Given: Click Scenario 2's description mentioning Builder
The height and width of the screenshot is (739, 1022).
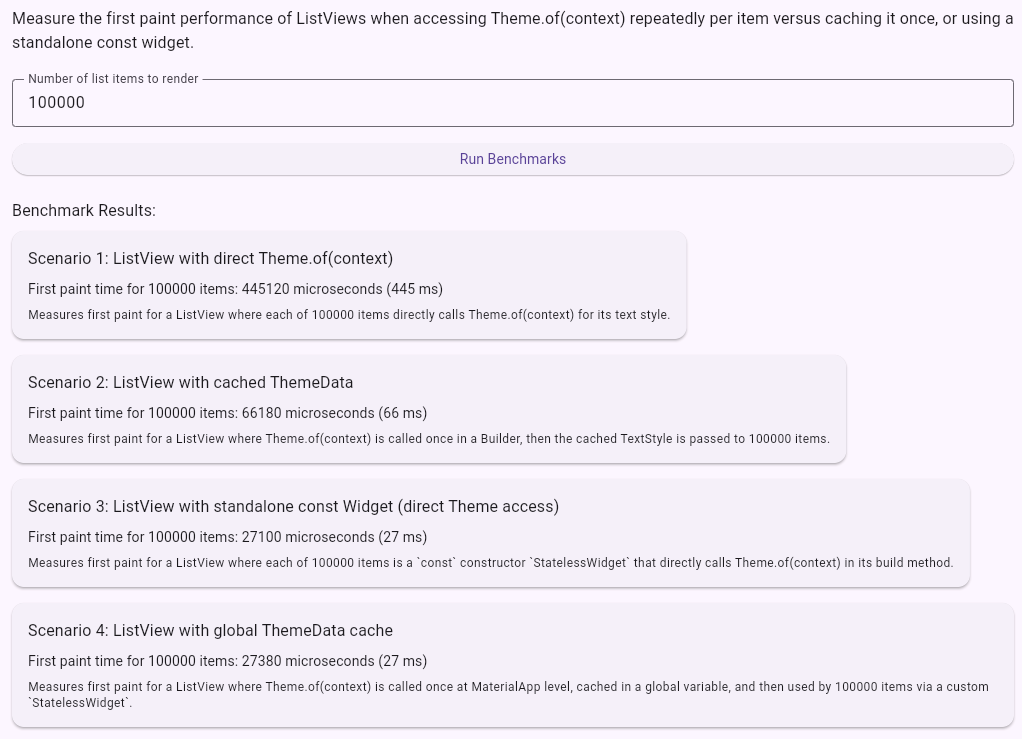Looking at the screenshot, I should (429, 439).
